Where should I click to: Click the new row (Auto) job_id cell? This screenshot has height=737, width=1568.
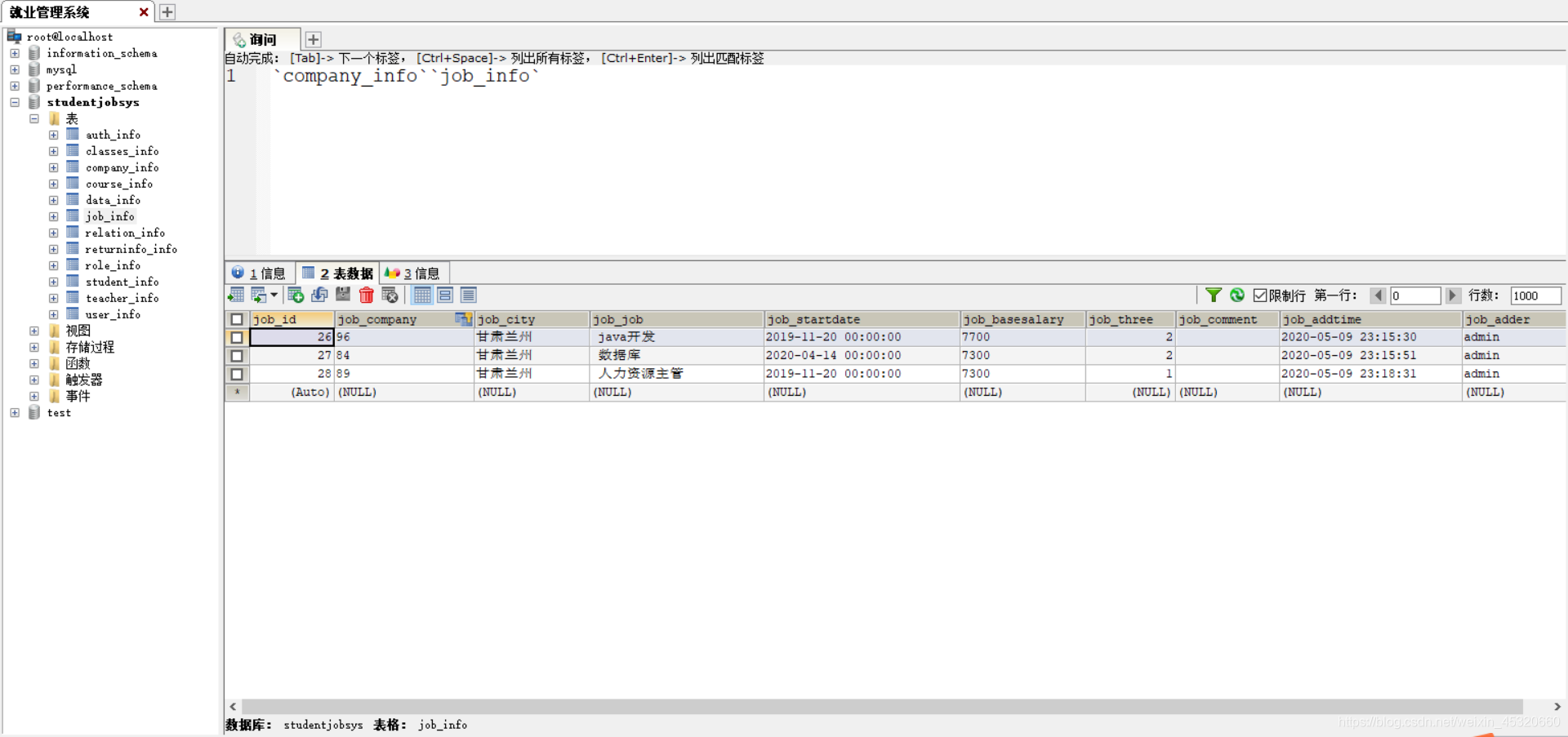(x=292, y=392)
